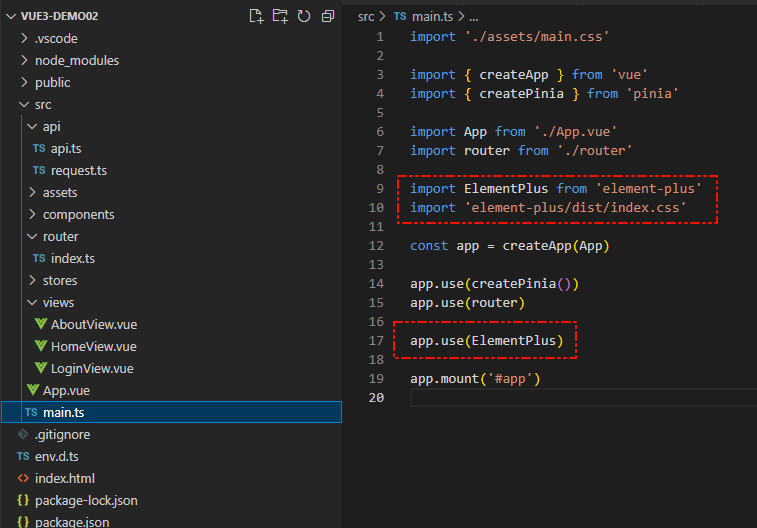Image resolution: width=757 pixels, height=528 pixels.
Task: Click the Vue icon beside LoginView.vue
Action: (41, 368)
